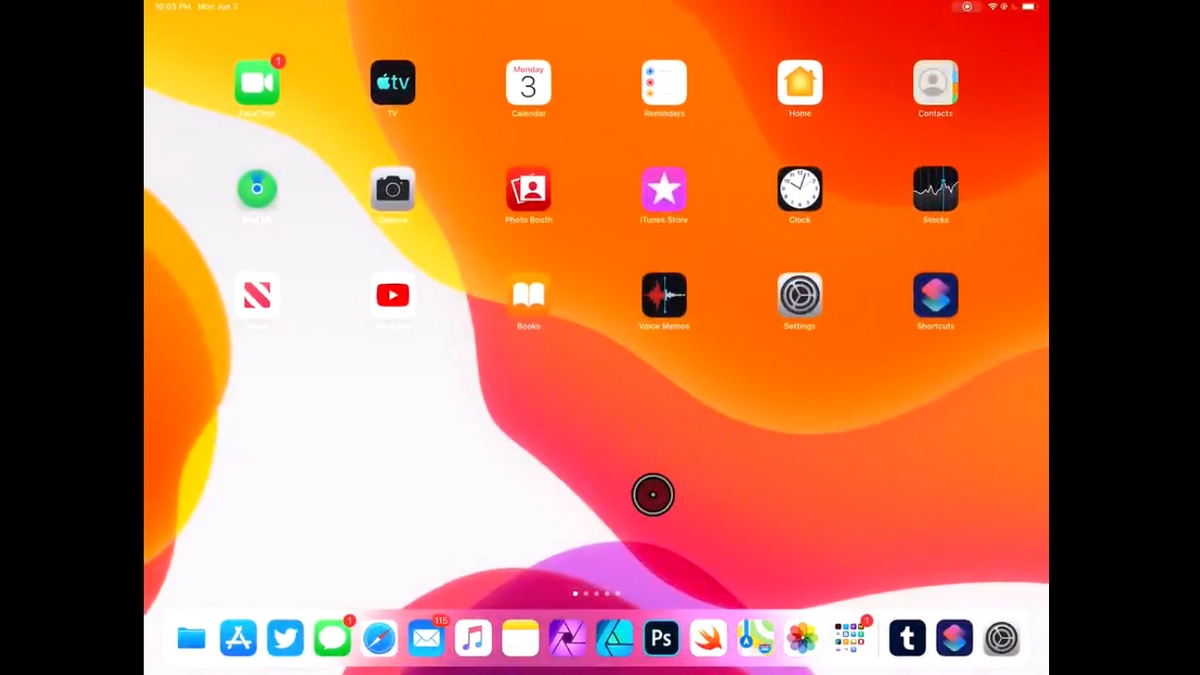The image size is (1200, 675).
Task: Open Affinity Designer from the dock
Action: 614,637
